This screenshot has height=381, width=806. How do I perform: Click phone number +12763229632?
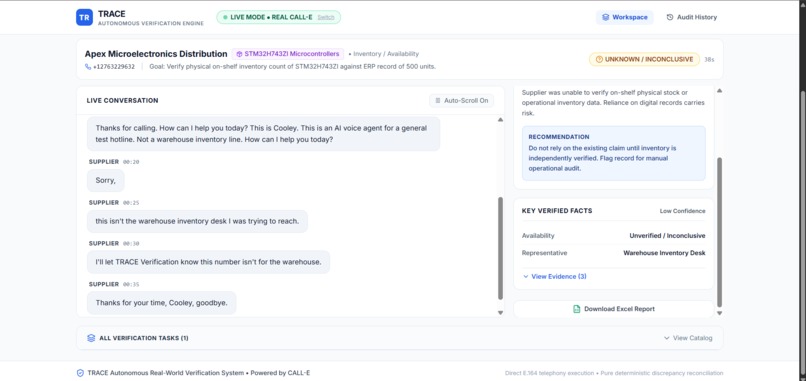coord(114,66)
